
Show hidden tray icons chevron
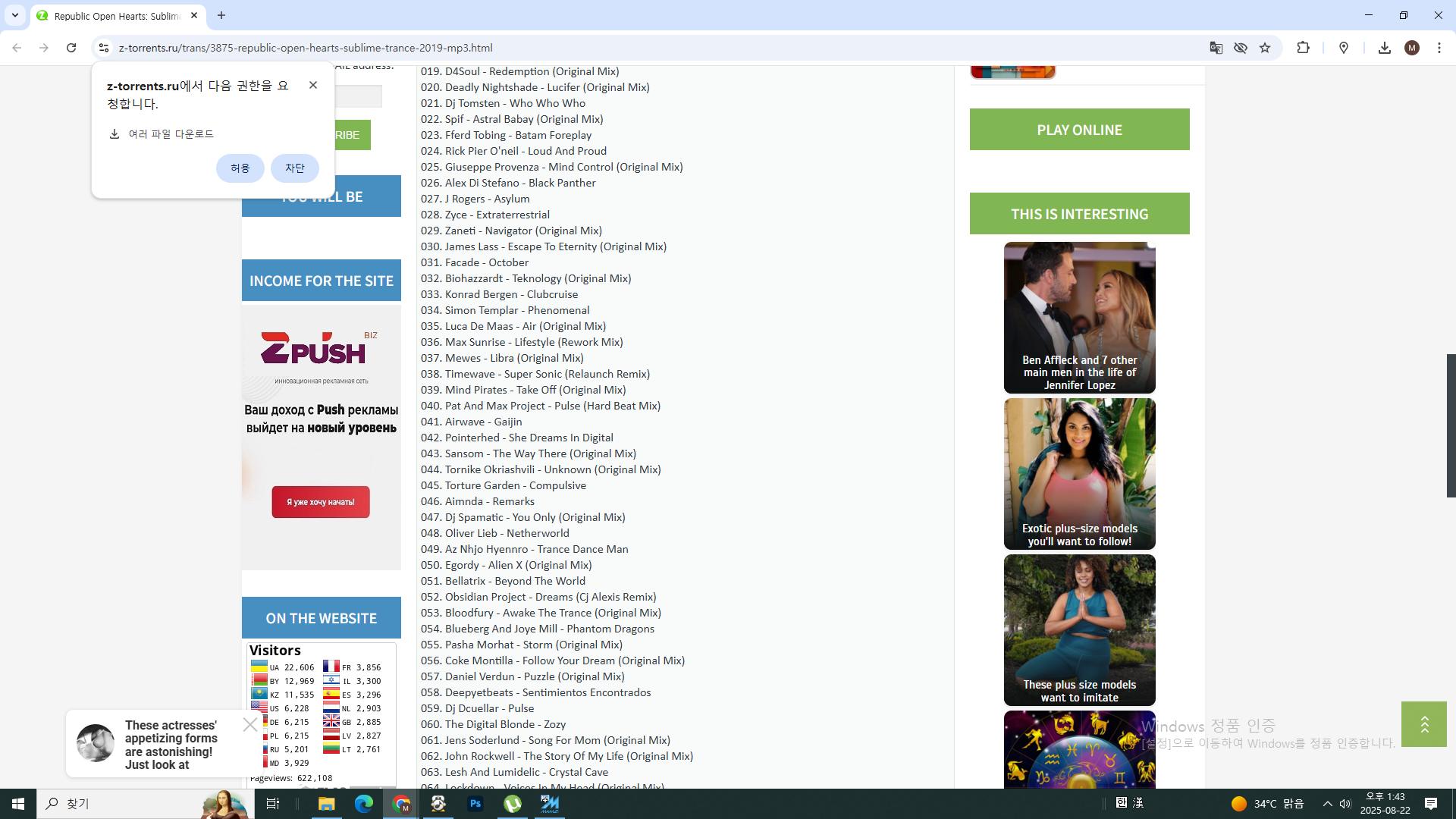pyautogui.click(x=1327, y=804)
